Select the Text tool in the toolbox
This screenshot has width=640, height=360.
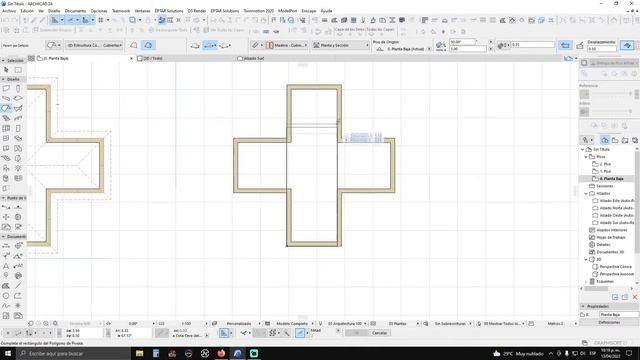coord(6,266)
